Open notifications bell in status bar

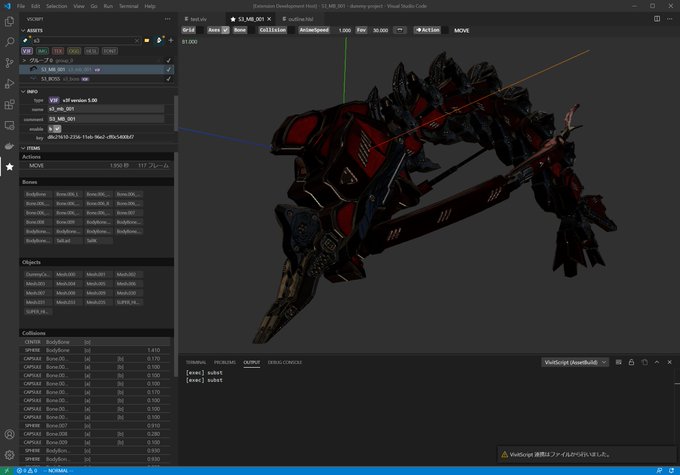[x=671, y=471]
